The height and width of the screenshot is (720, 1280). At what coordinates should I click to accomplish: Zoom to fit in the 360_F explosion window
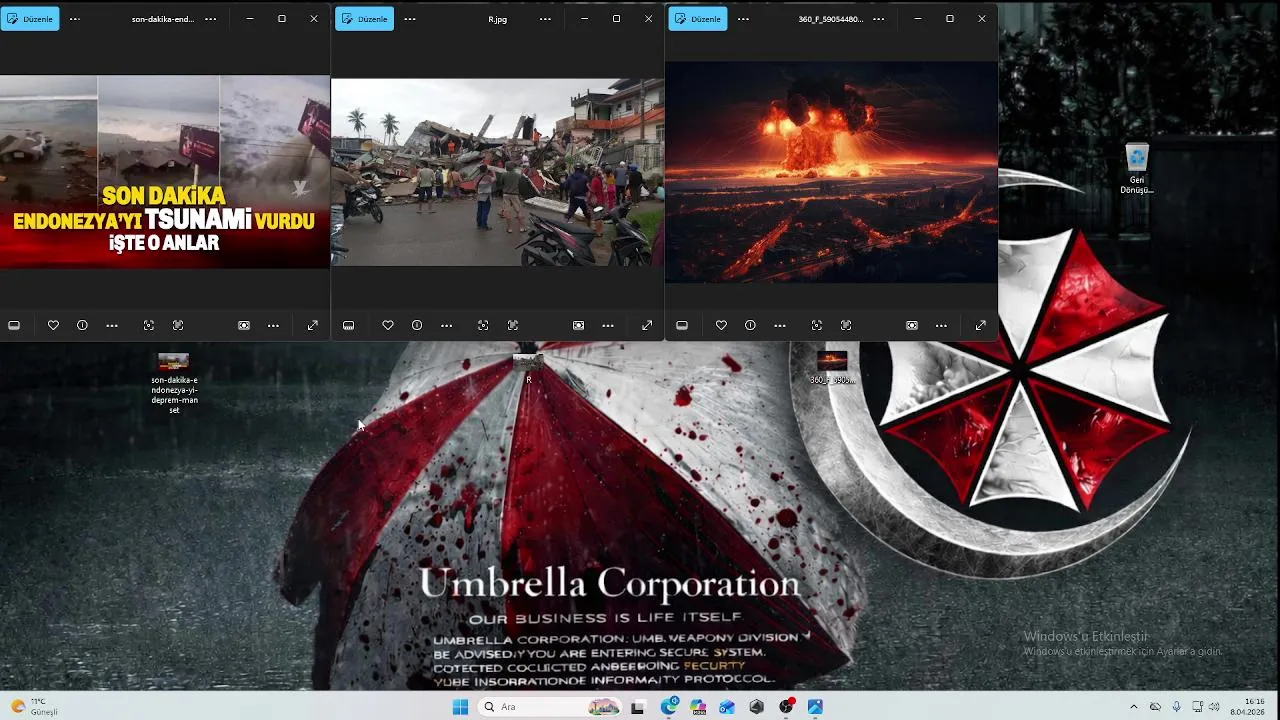click(x=817, y=325)
